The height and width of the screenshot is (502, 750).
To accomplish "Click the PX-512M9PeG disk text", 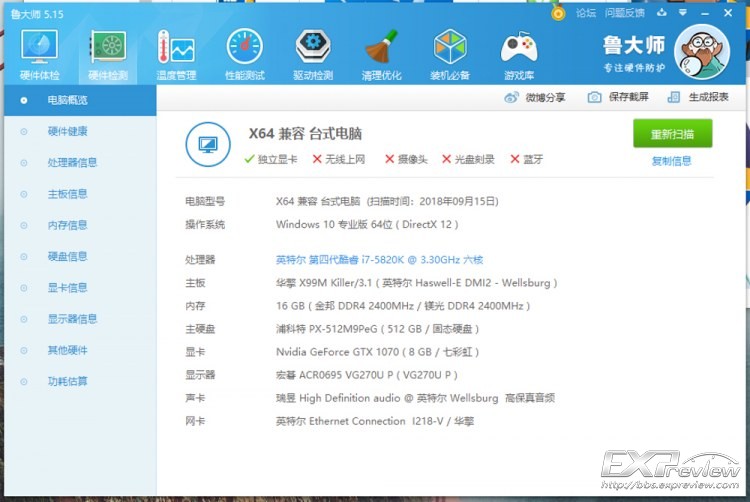I will [377, 329].
